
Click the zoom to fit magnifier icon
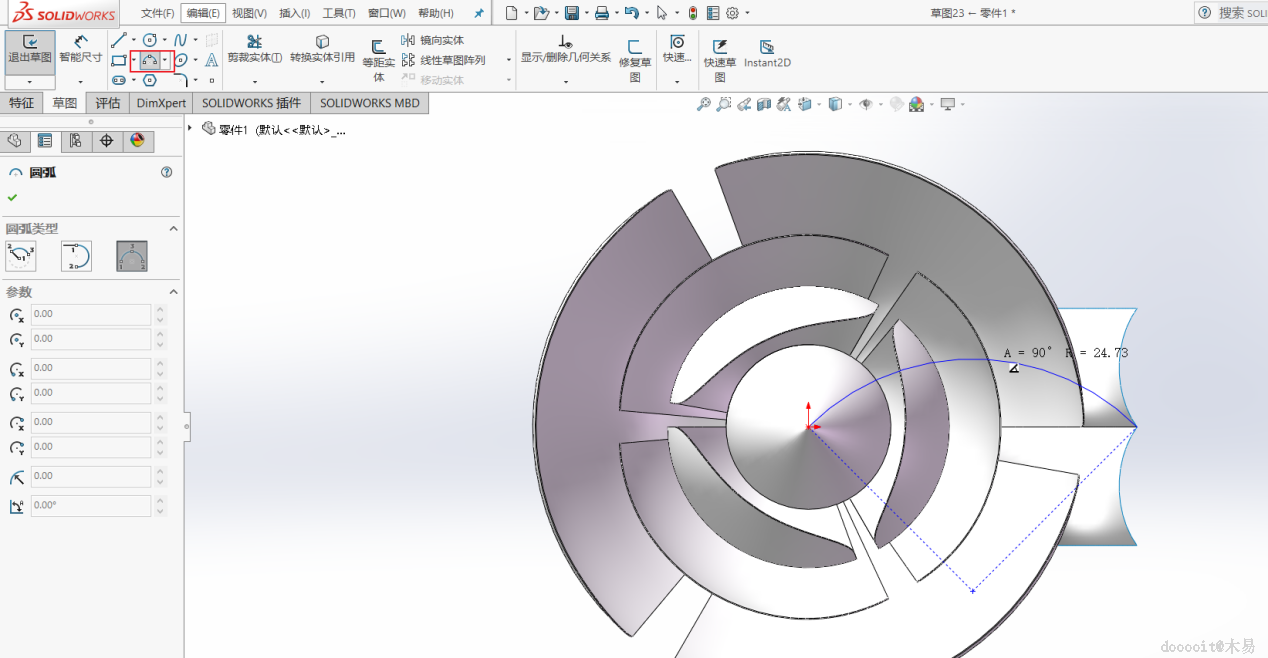coord(703,104)
